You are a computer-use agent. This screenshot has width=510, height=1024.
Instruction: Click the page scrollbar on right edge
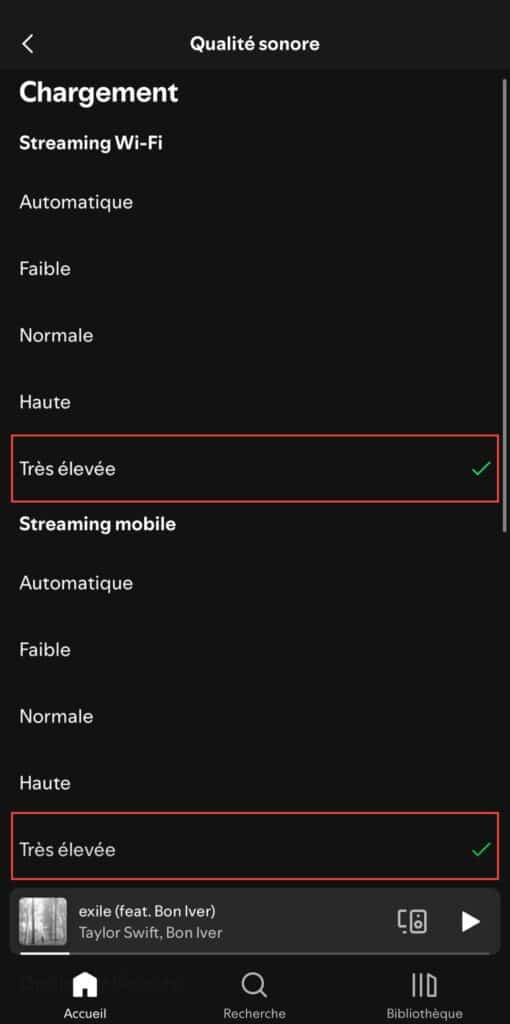pos(506,302)
